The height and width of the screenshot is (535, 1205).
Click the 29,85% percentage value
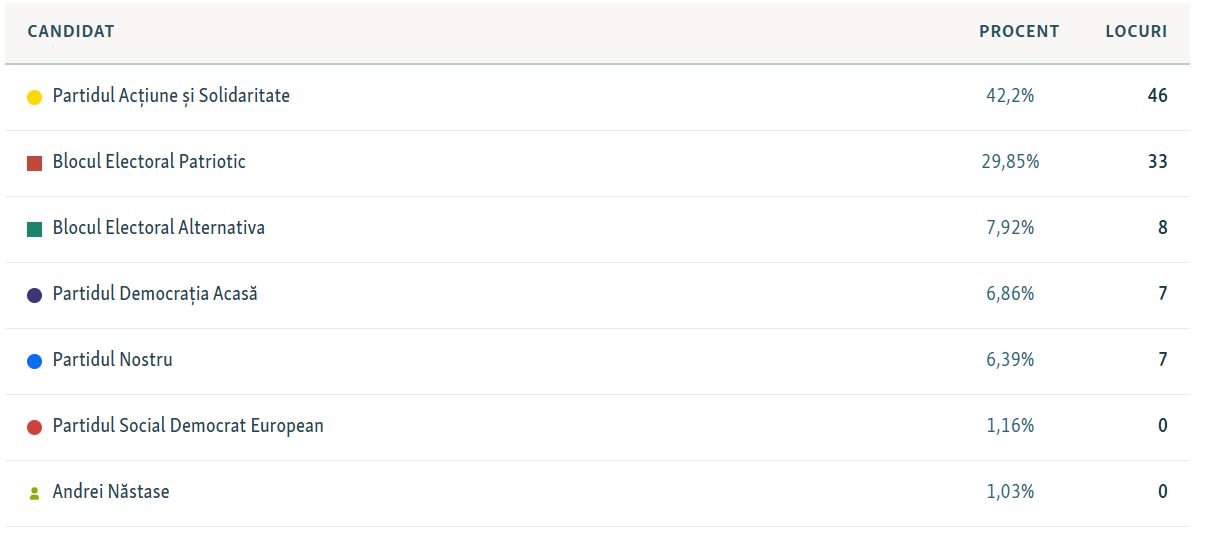1010,162
